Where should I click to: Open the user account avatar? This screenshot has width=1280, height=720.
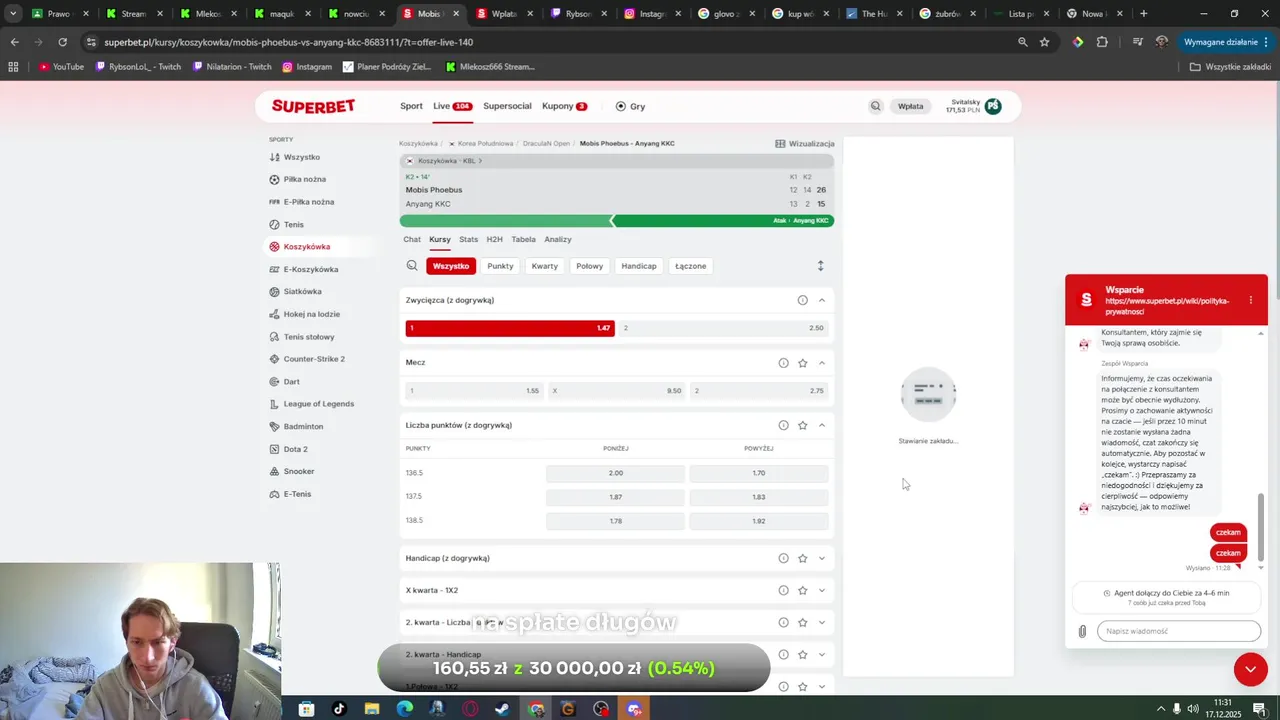click(x=993, y=106)
